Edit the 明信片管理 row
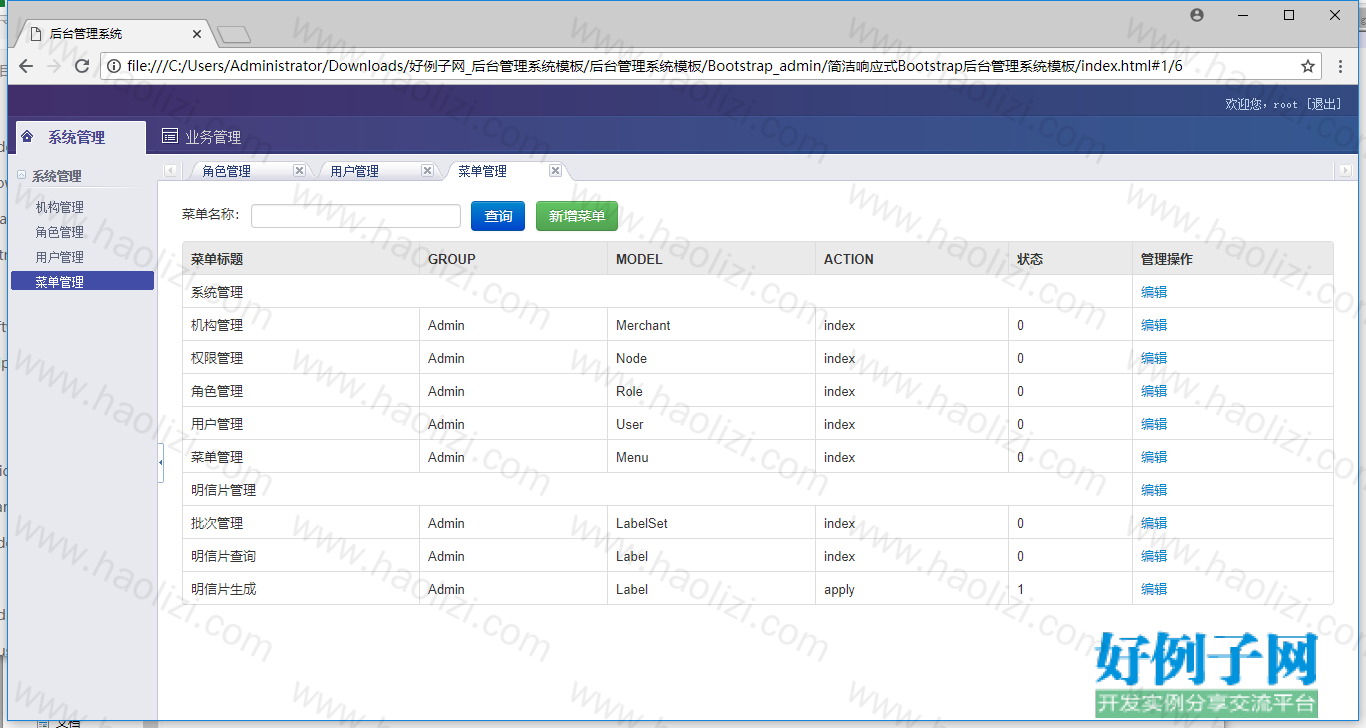This screenshot has width=1366, height=728. click(x=1154, y=490)
